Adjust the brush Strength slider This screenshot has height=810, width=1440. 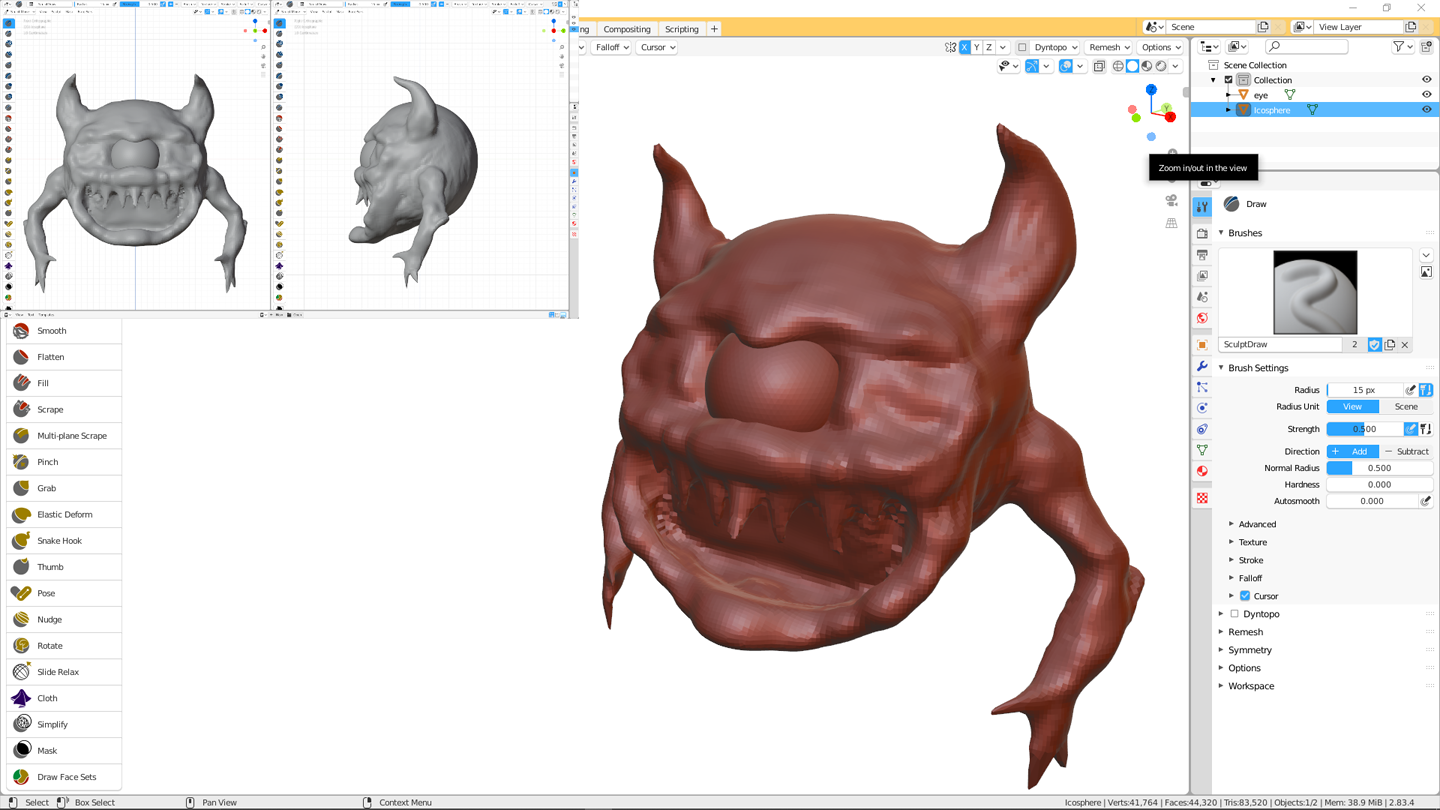[1364, 429]
